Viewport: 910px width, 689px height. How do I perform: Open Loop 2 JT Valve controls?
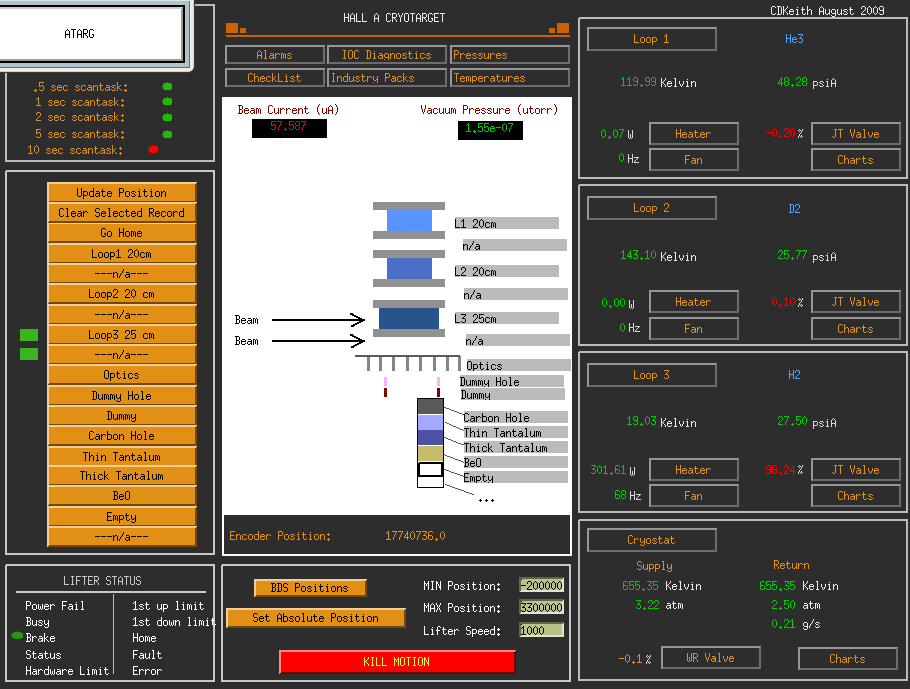[x=855, y=302]
